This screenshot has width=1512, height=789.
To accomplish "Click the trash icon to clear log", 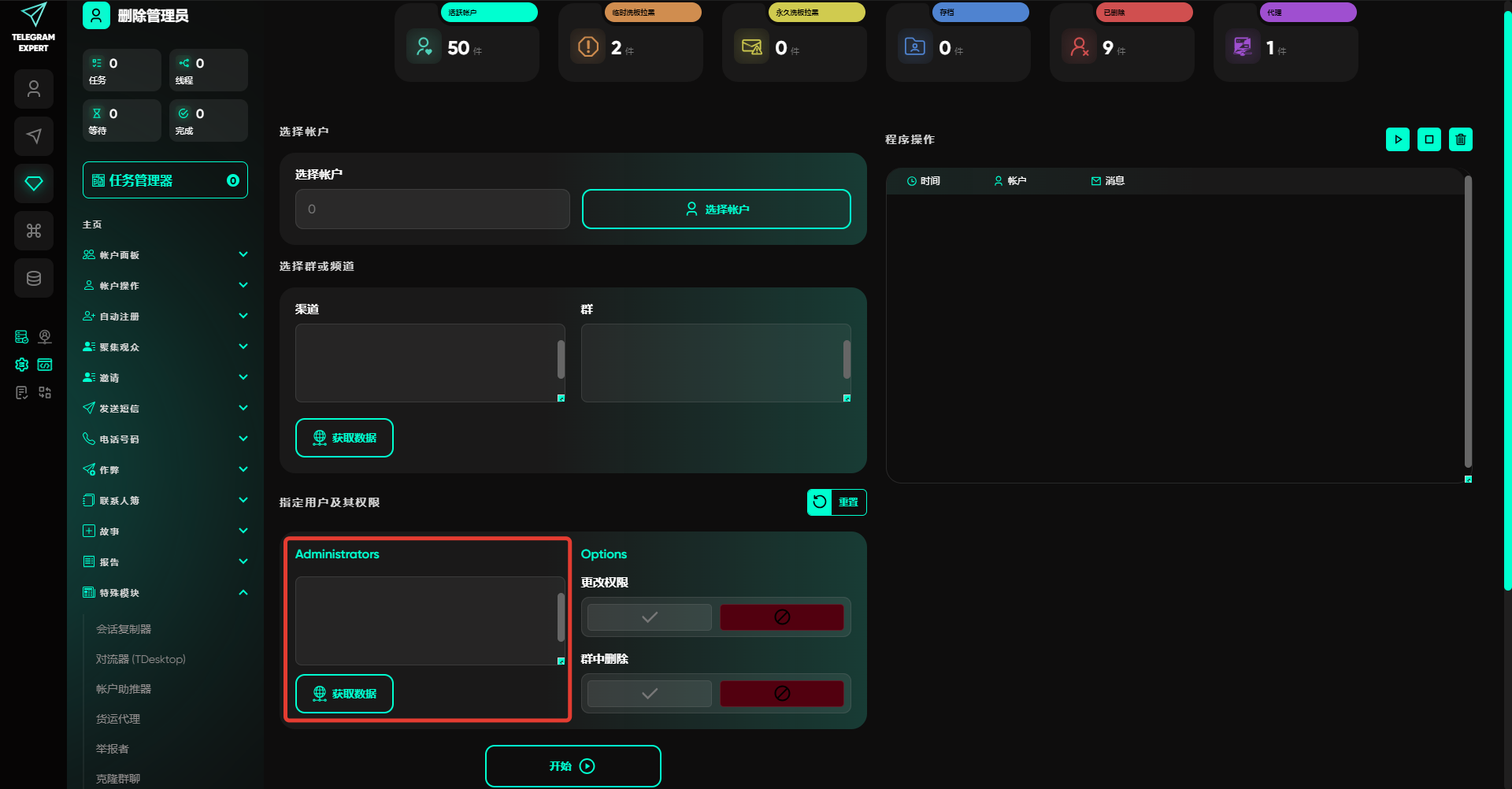I will coord(1460,139).
